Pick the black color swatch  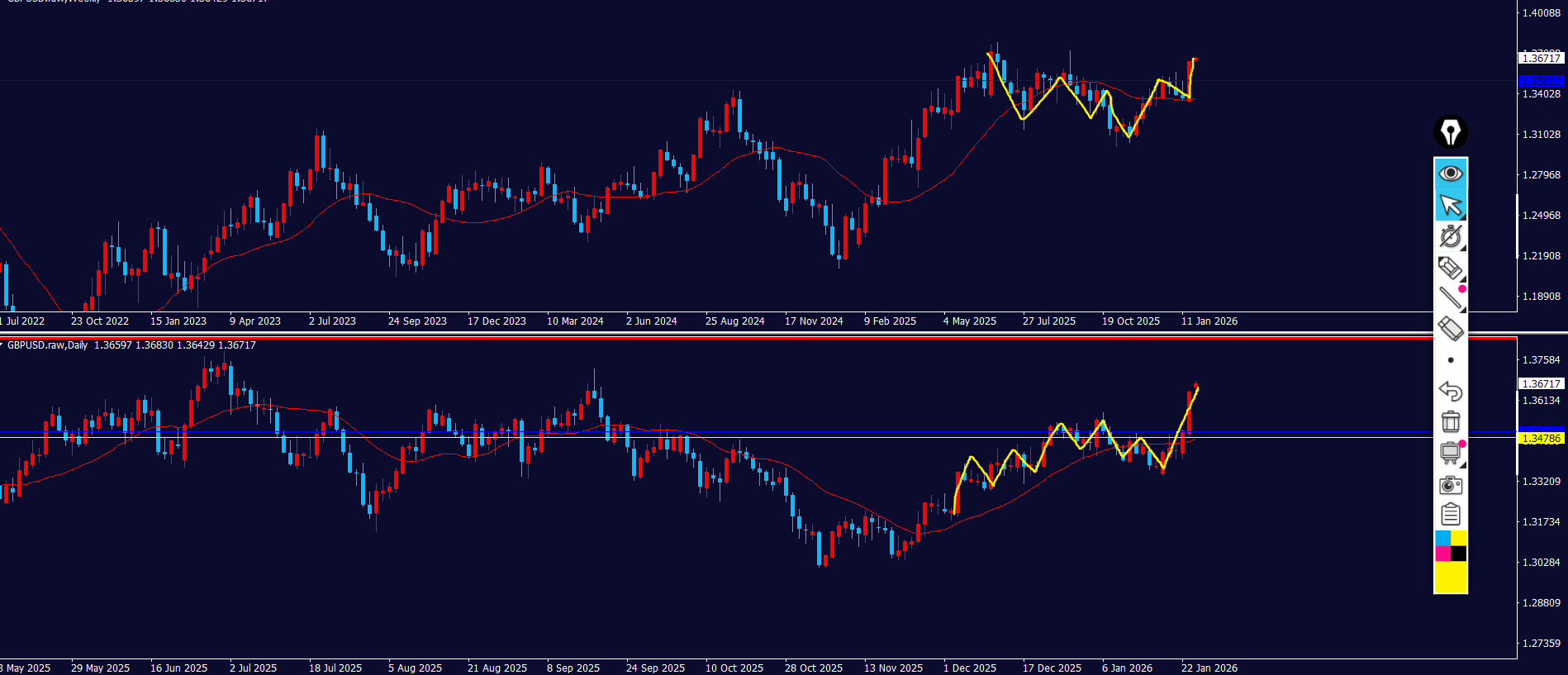tap(1459, 554)
